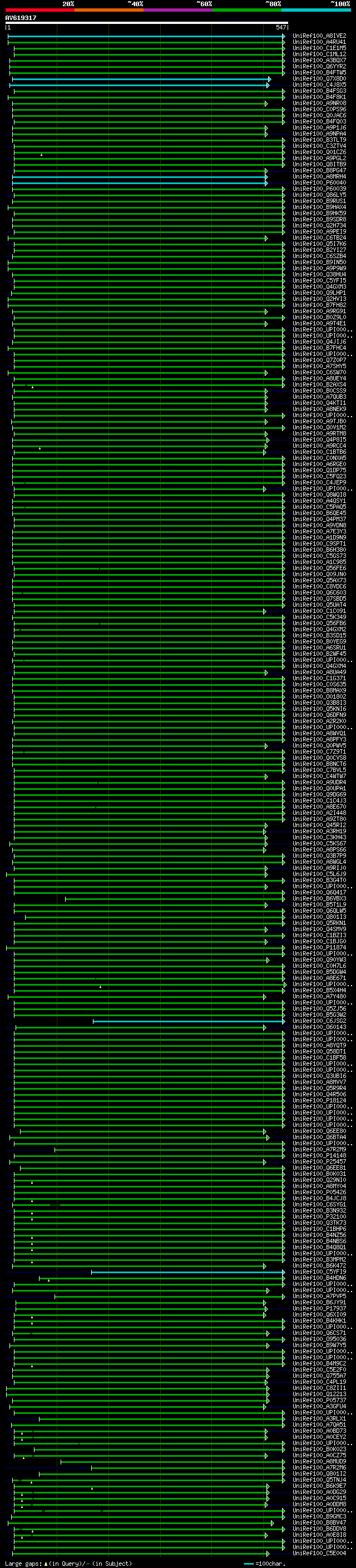Select the UniRef100_Q5ZJ56 label
This screenshot has height=1568, width=356.
319,1008
